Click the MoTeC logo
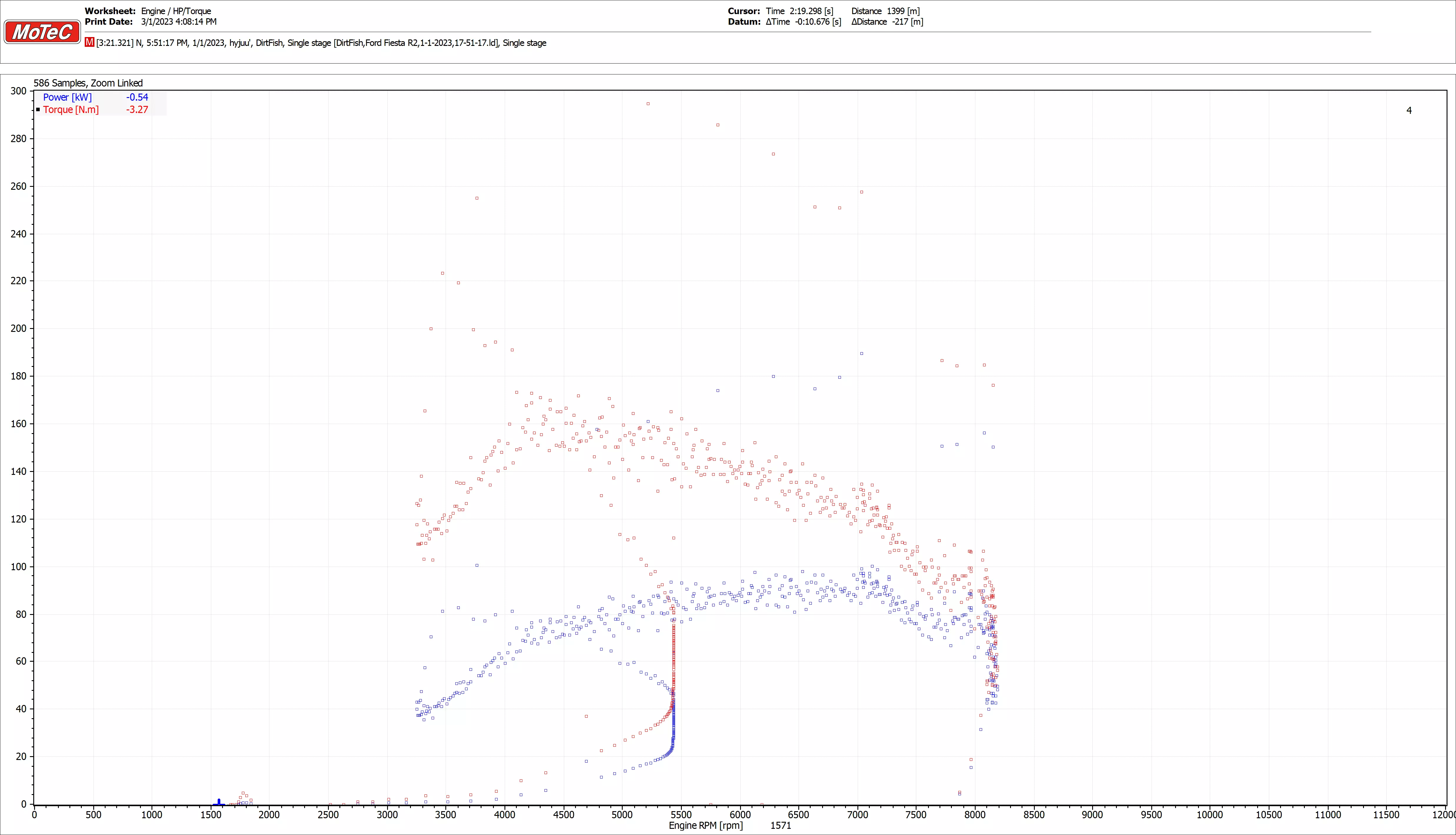The width and height of the screenshot is (1456, 835). pos(42,32)
